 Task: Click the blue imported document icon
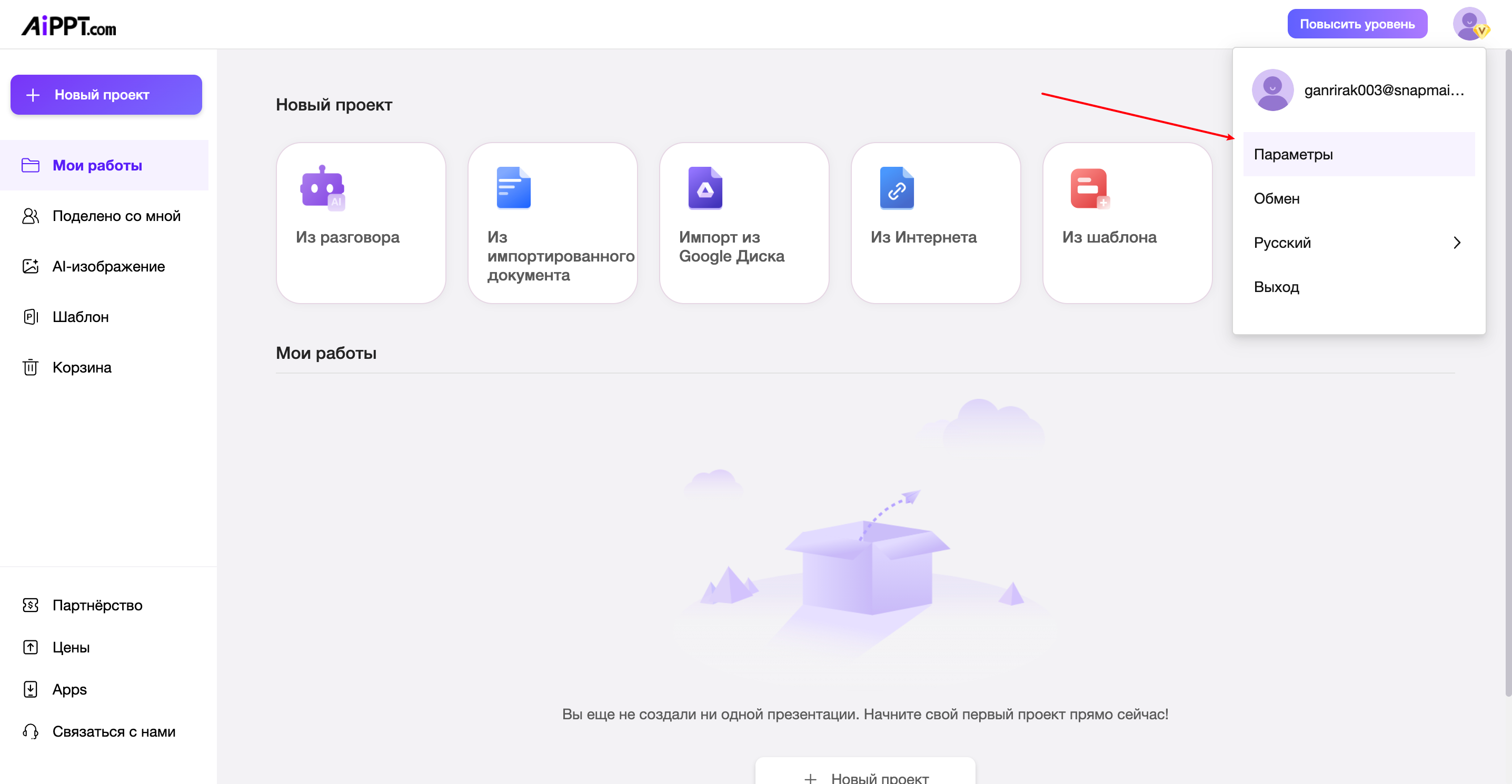click(513, 188)
